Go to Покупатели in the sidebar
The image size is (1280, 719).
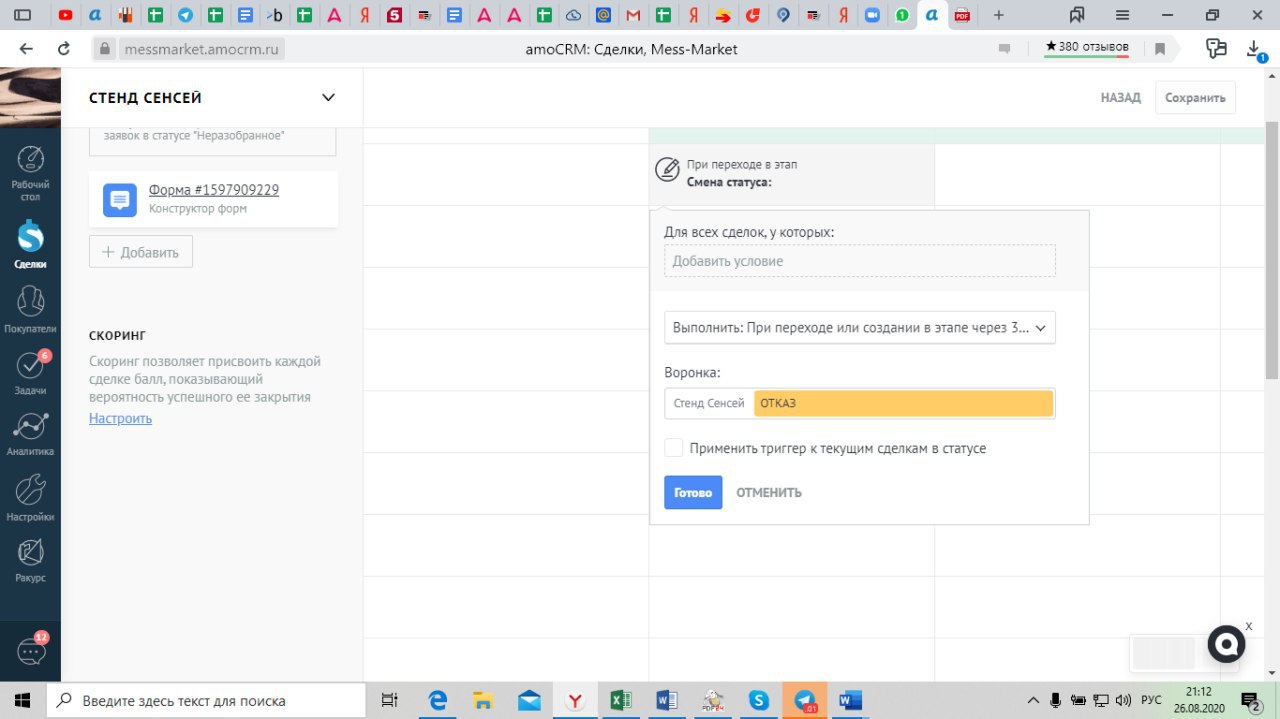point(31,310)
